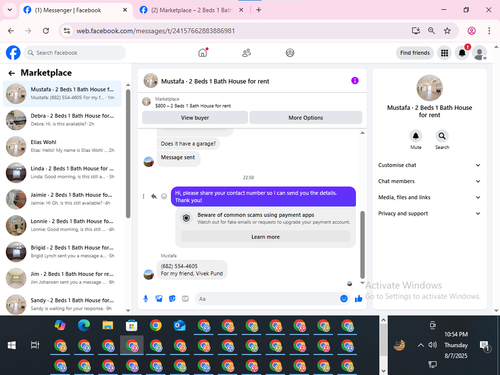Search in conversation magnifier icon

click(442, 136)
